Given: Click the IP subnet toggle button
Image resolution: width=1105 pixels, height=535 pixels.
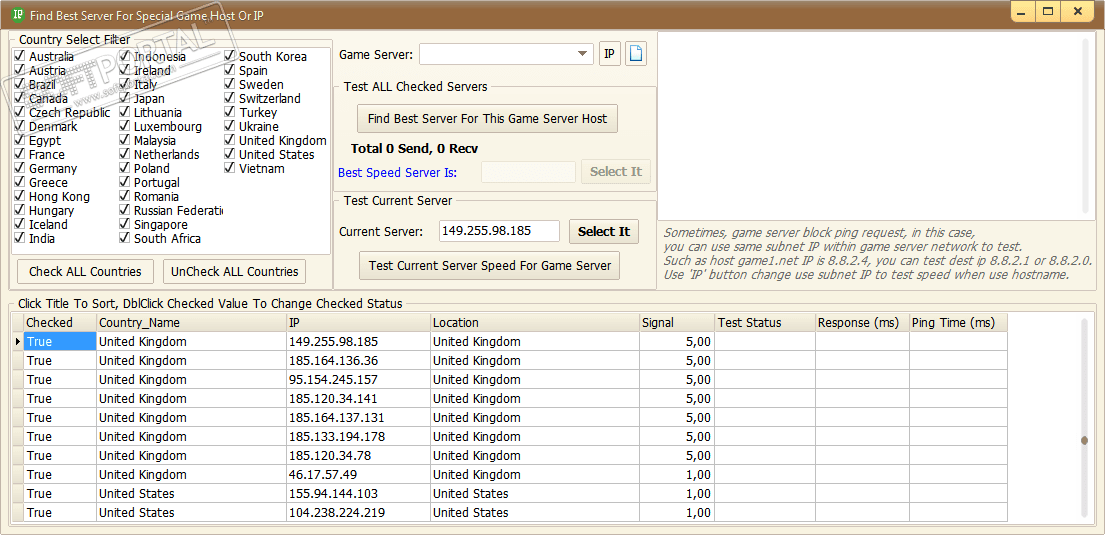Looking at the screenshot, I should click(610, 54).
